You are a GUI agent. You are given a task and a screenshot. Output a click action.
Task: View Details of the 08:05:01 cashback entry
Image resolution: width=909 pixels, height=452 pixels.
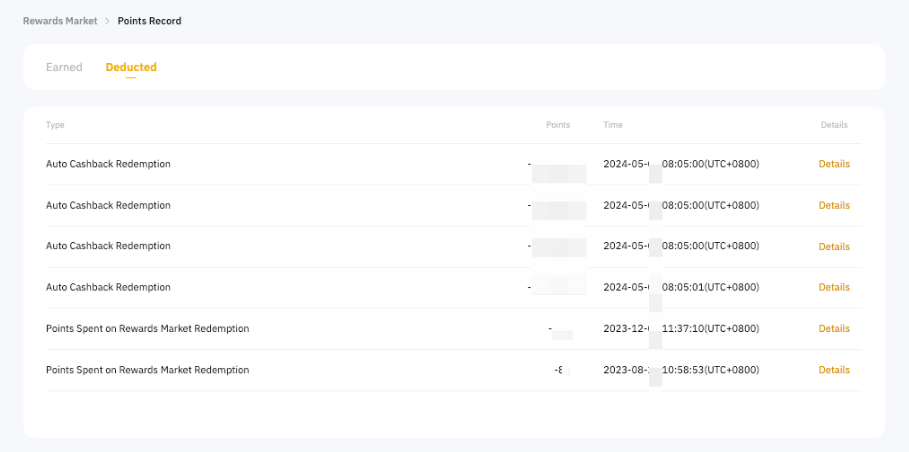[833, 287]
